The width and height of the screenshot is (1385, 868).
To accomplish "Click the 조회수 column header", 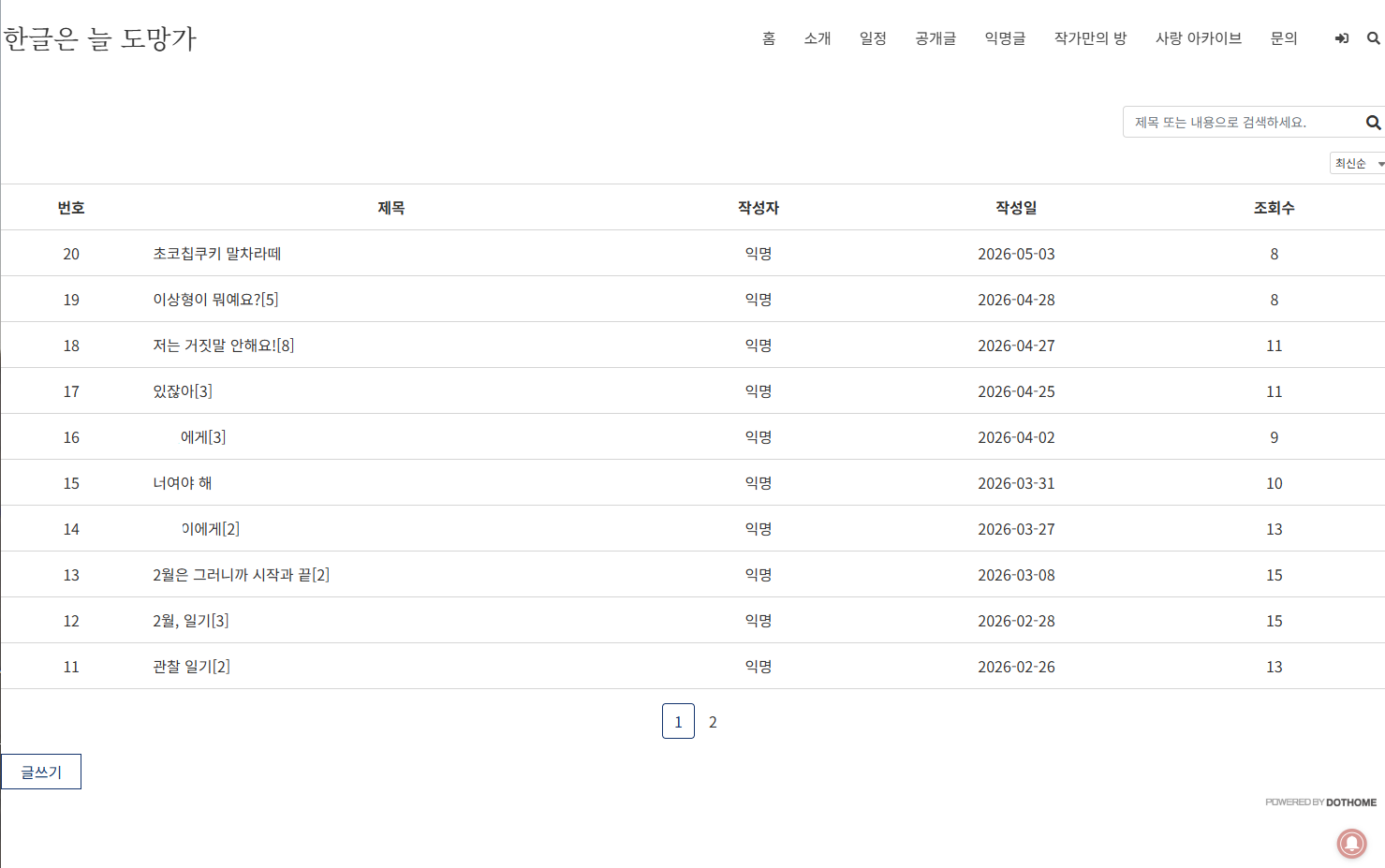I will click(1274, 208).
